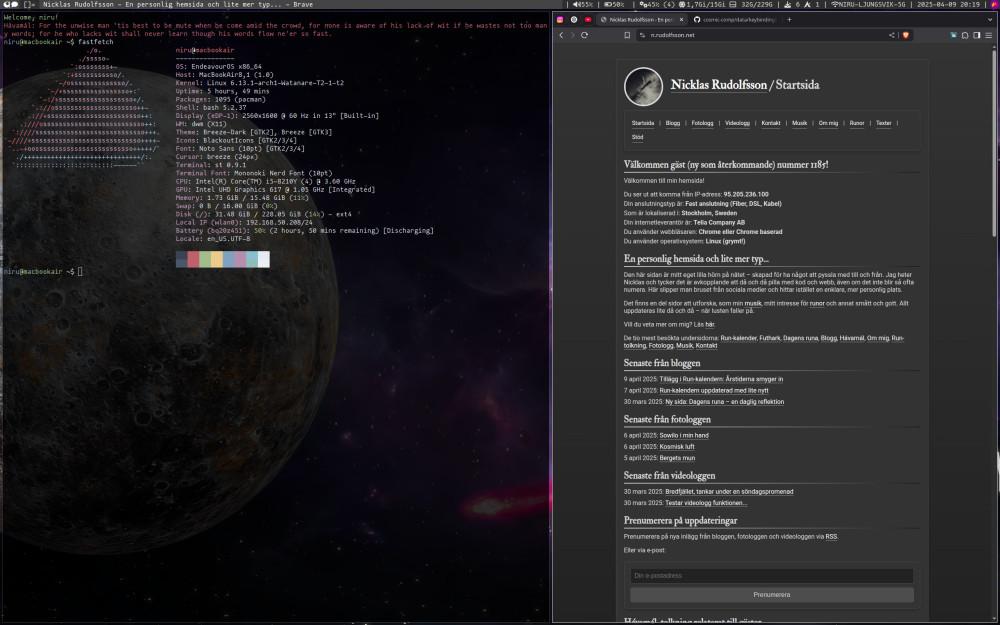1000x625 pixels.
Task: Open blog post about Årstiderna smyger in
Action: pyautogui.click(x=721, y=379)
